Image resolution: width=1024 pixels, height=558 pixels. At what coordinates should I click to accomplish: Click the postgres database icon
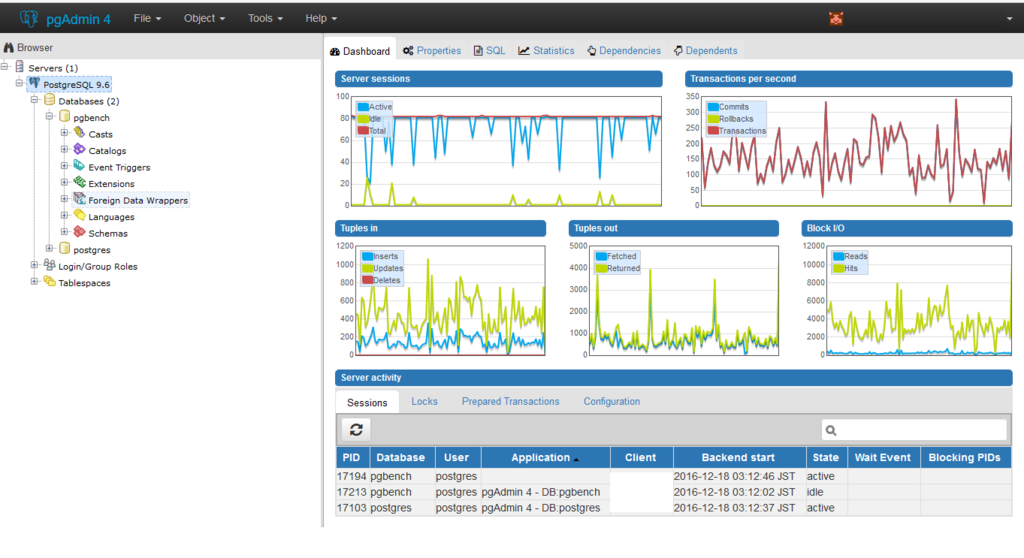65,248
